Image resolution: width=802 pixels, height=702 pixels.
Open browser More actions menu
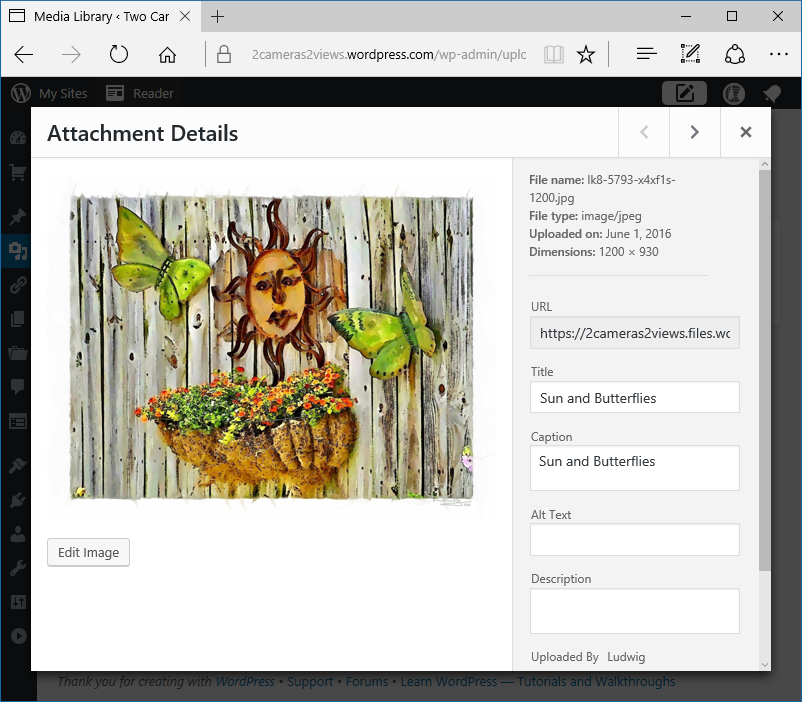click(779, 54)
